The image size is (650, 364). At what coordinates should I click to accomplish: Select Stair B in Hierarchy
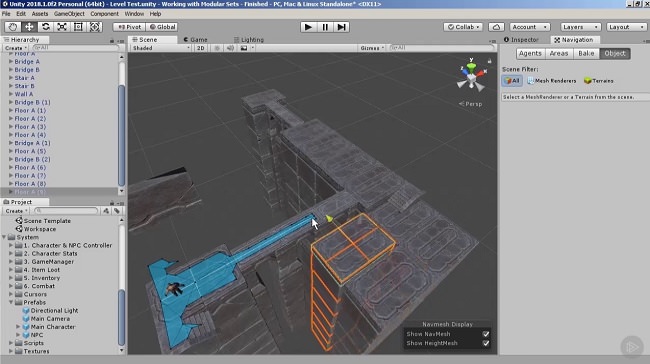[x=24, y=86]
